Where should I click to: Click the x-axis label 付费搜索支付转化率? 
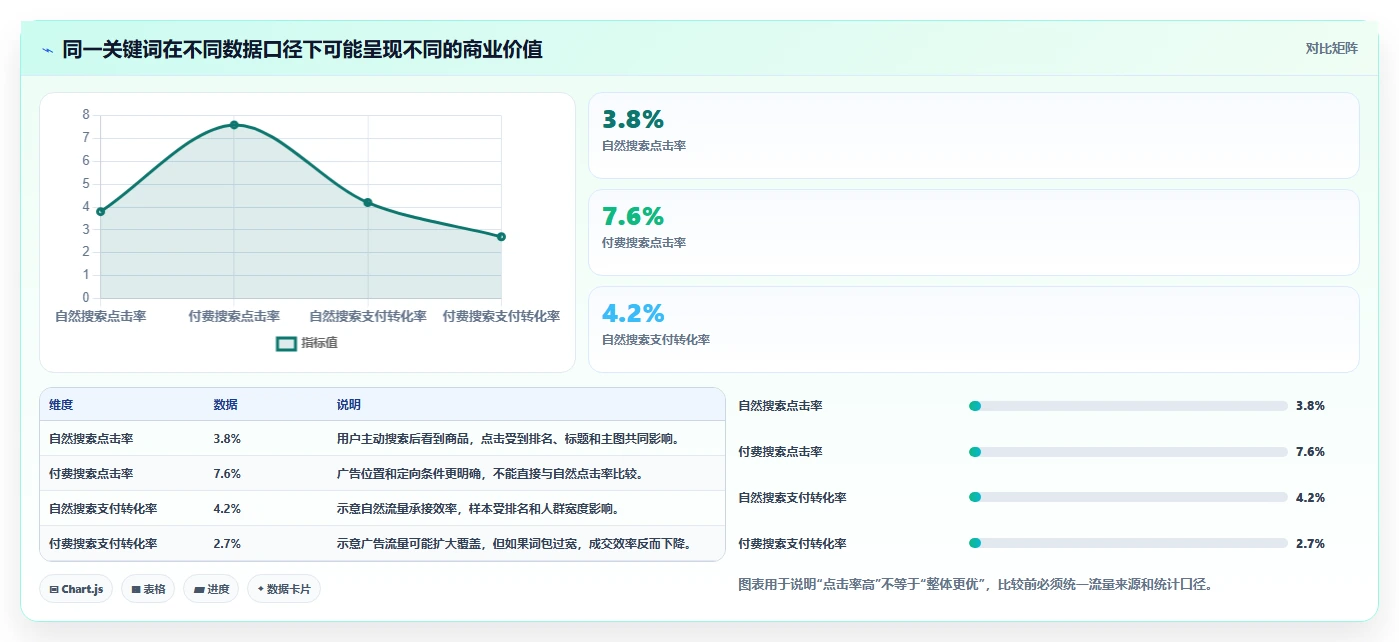coord(501,316)
